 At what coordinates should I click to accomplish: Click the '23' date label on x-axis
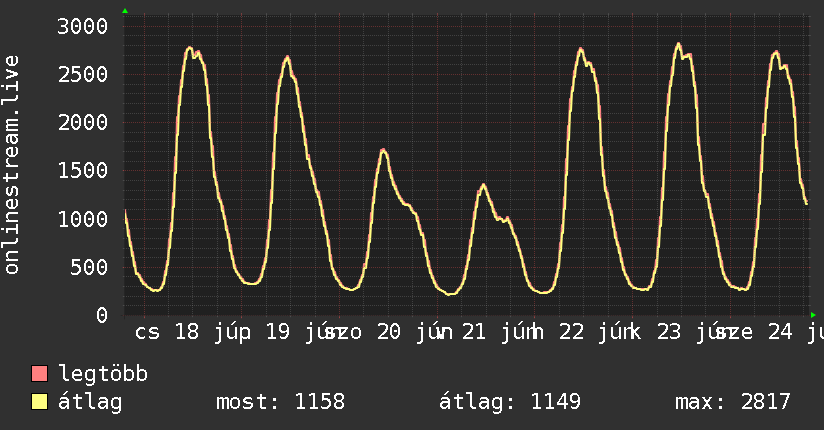[669, 332]
